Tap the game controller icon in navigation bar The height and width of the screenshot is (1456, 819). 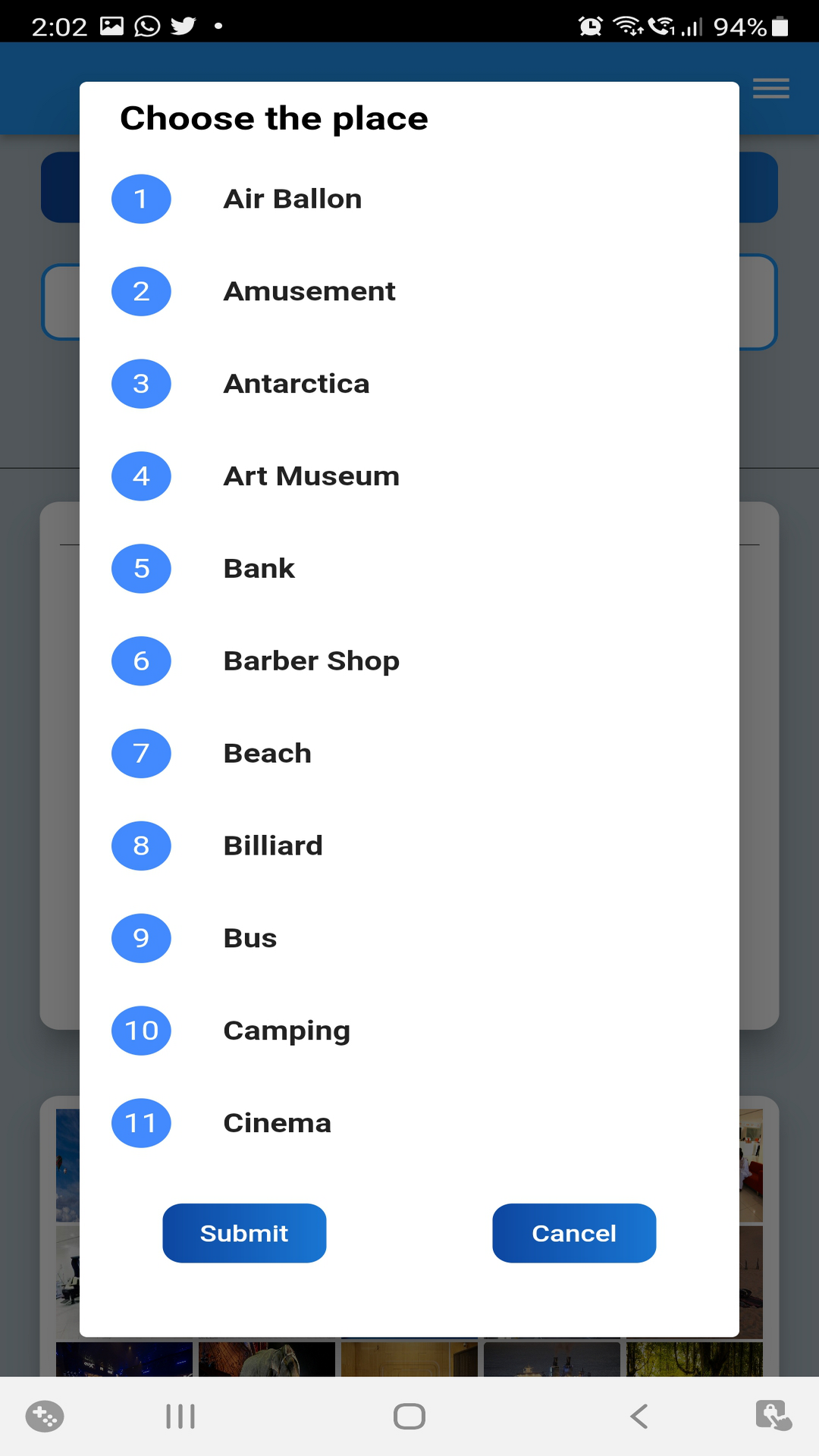click(45, 1416)
